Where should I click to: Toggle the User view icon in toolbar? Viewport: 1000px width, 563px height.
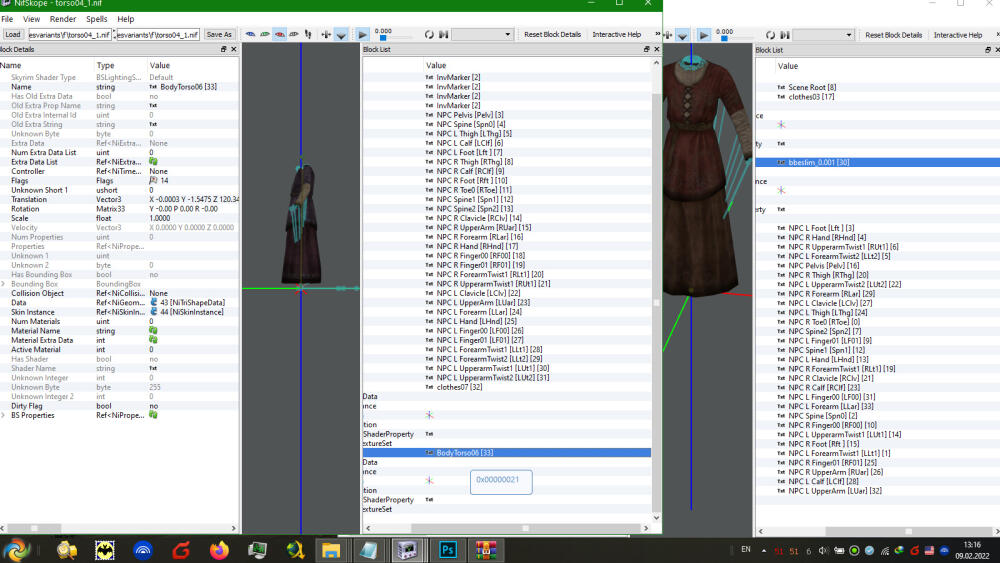(x=294, y=34)
